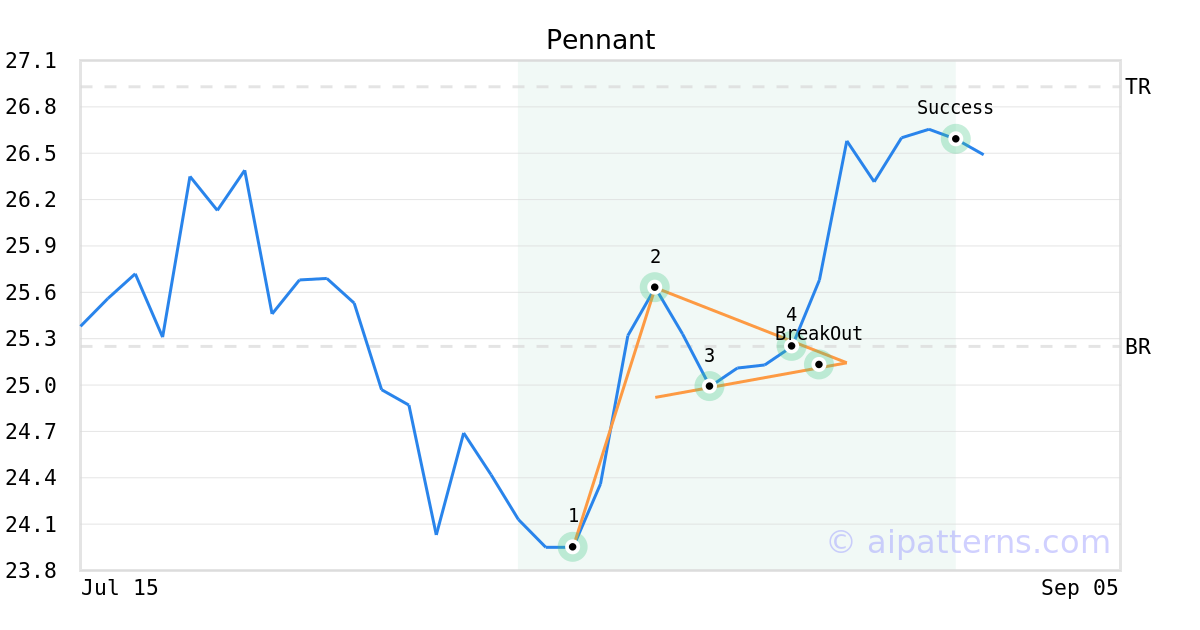The image size is (1200, 630).
Task: Open the aipatterns.com watermark link
Action: 968,542
